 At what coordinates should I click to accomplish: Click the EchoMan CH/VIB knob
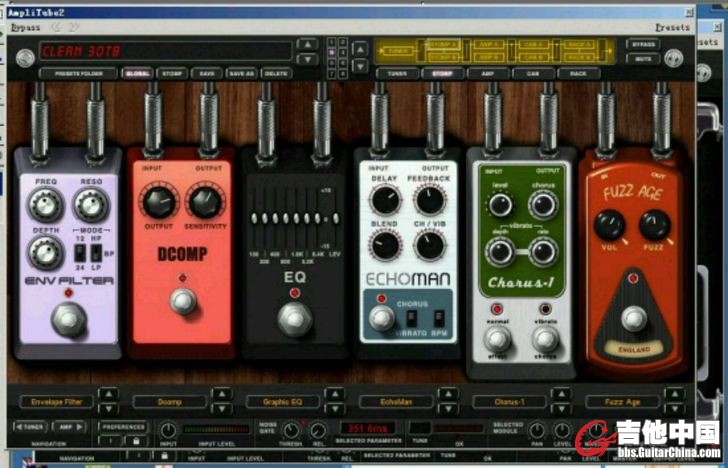point(430,246)
